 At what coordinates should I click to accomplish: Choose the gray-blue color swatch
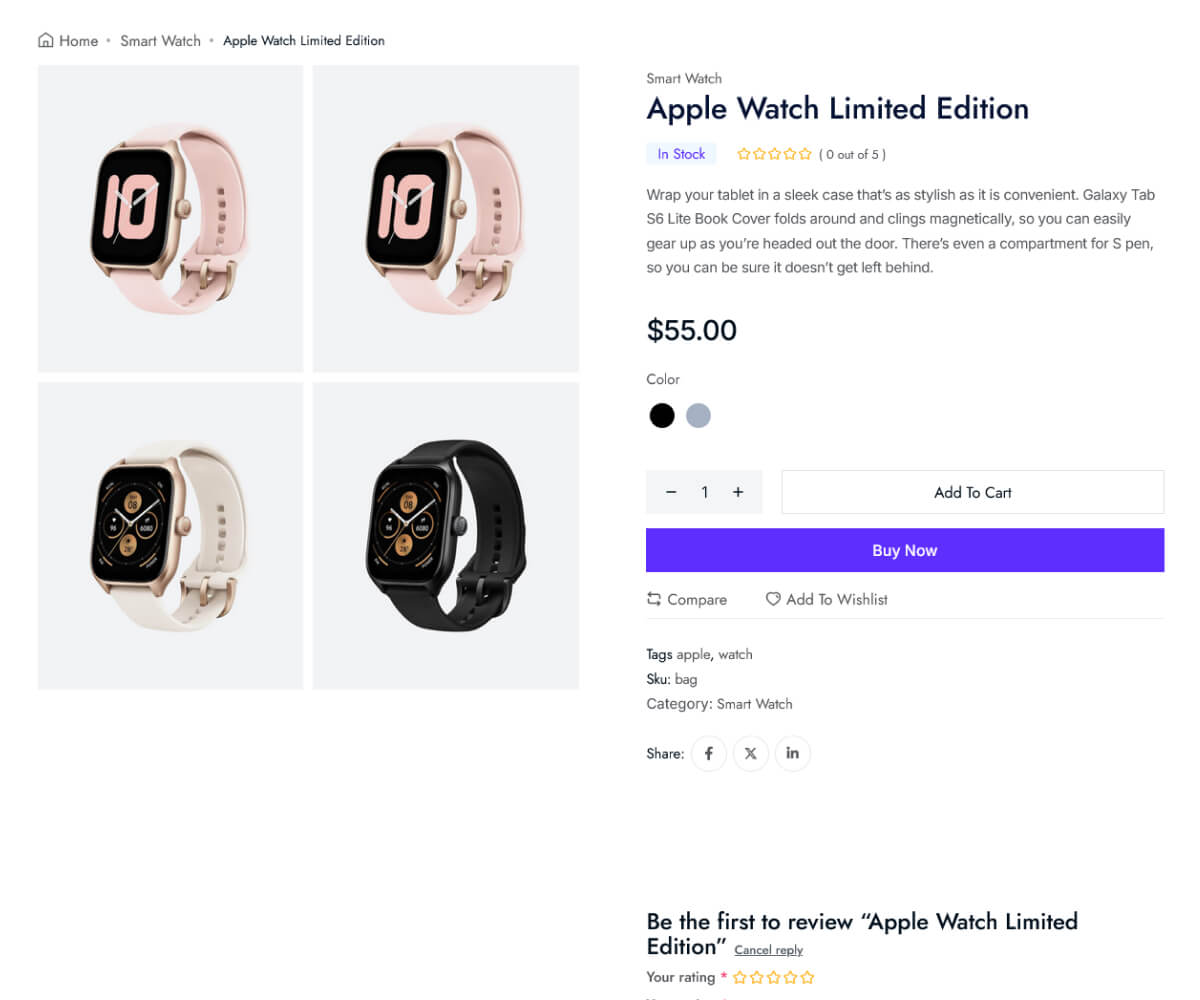tap(698, 415)
